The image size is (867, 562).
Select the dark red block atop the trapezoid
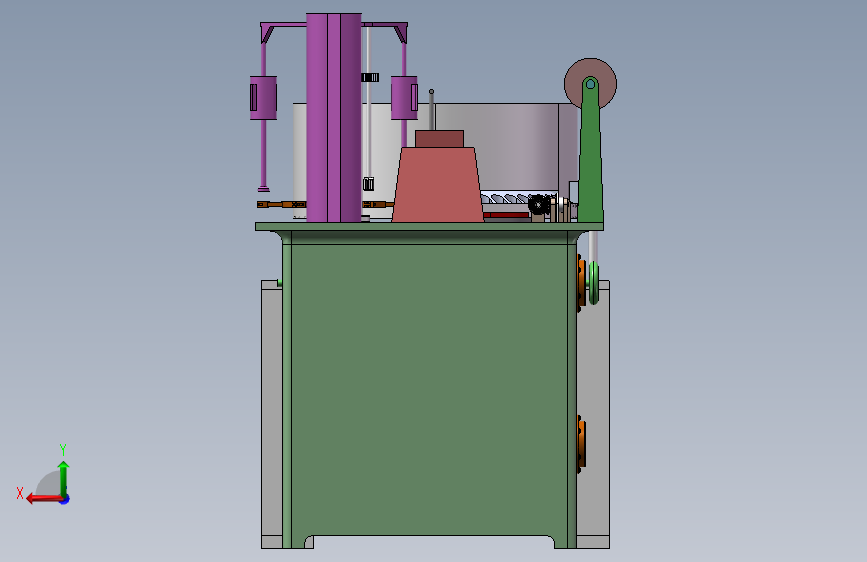[440, 139]
